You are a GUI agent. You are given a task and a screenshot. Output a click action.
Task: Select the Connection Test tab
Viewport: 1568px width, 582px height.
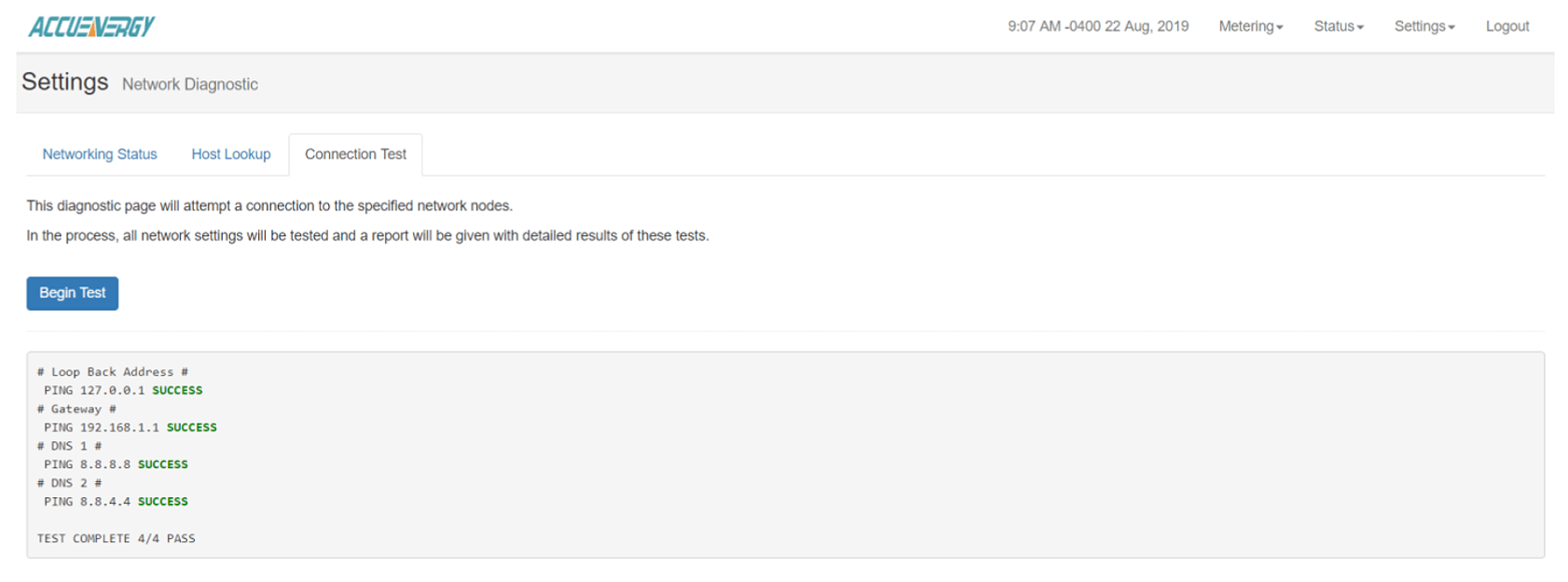[355, 154]
